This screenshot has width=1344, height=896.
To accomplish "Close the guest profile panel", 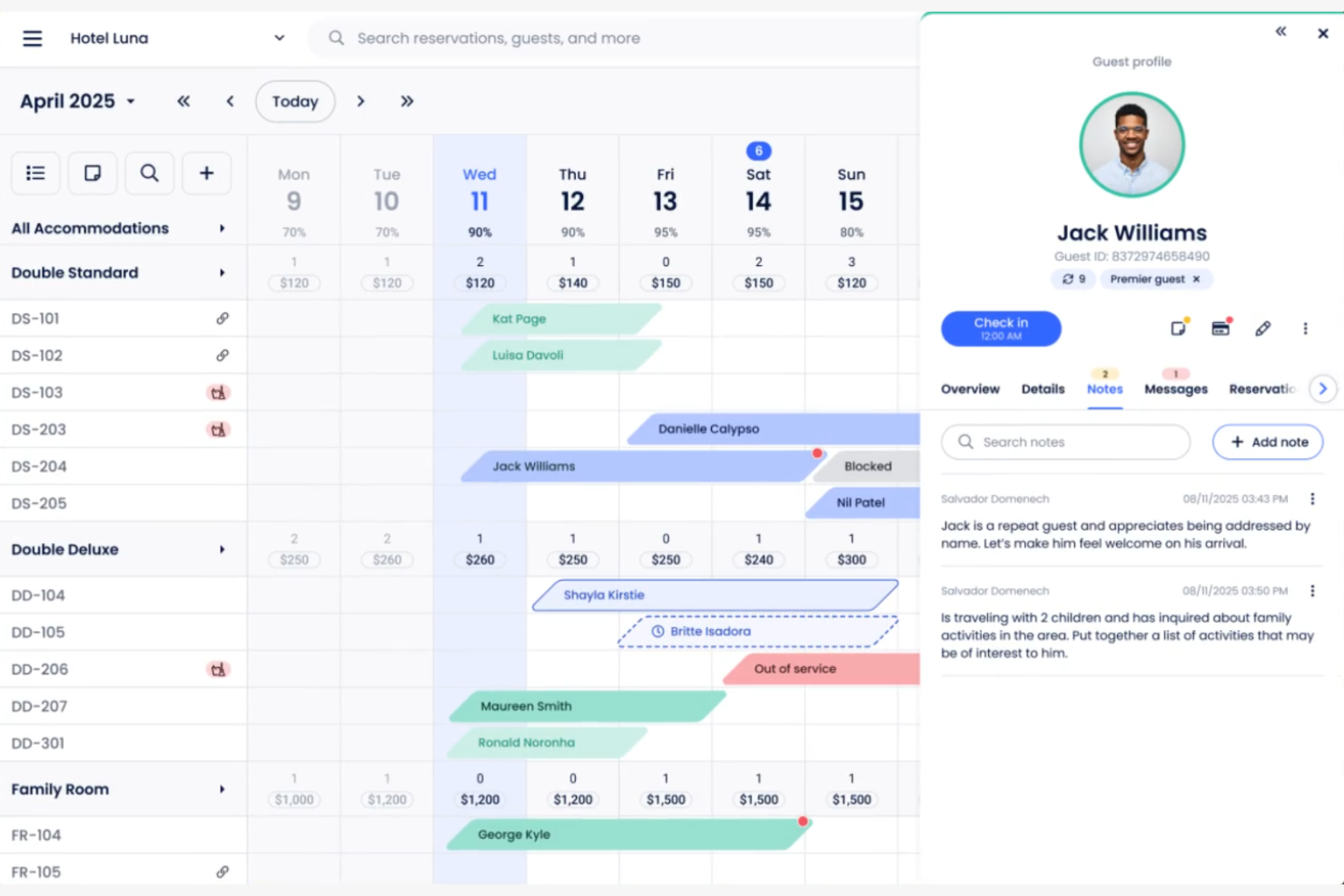I will click(x=1323, y=34).
